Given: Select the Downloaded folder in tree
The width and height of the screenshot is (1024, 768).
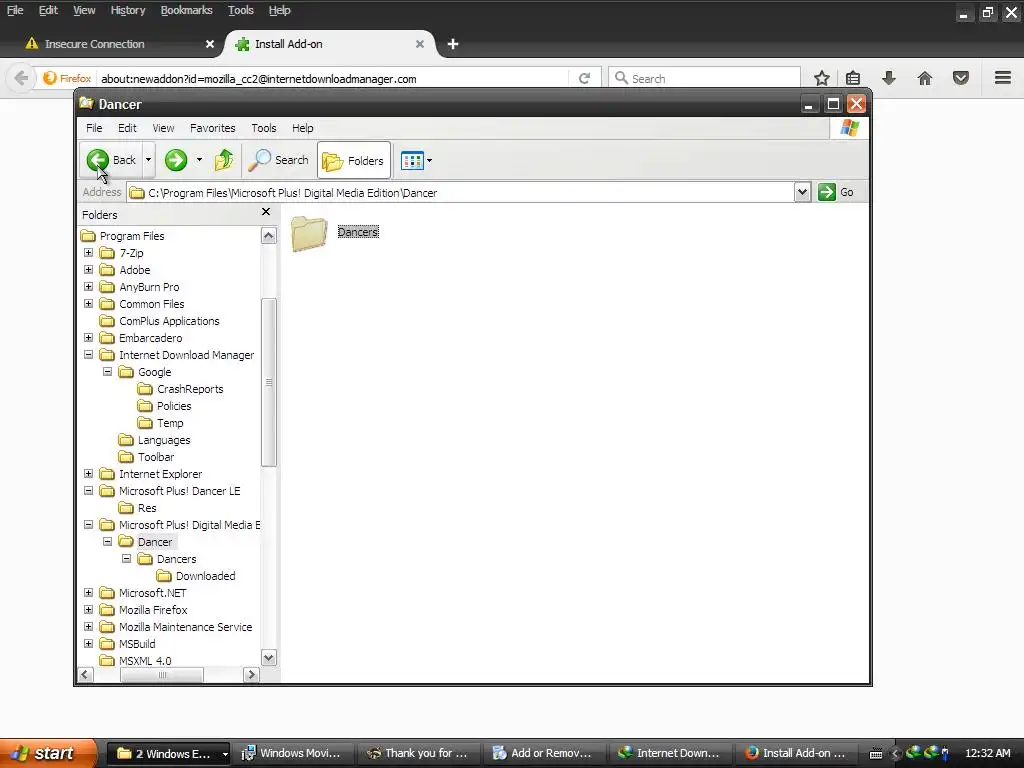Looking at the screenshot, I should pos(196,575).
